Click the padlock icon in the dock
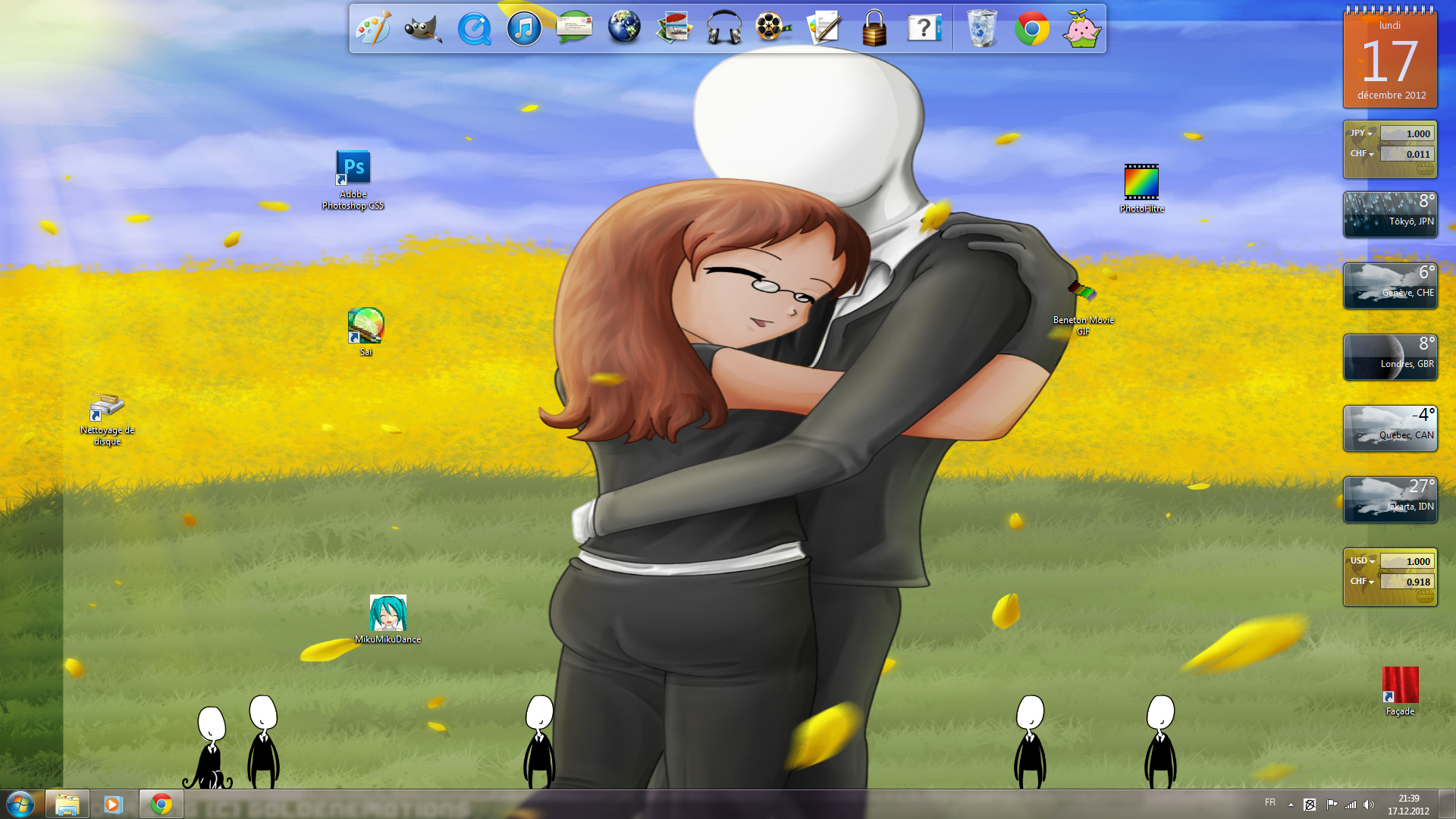 (874, 29)
